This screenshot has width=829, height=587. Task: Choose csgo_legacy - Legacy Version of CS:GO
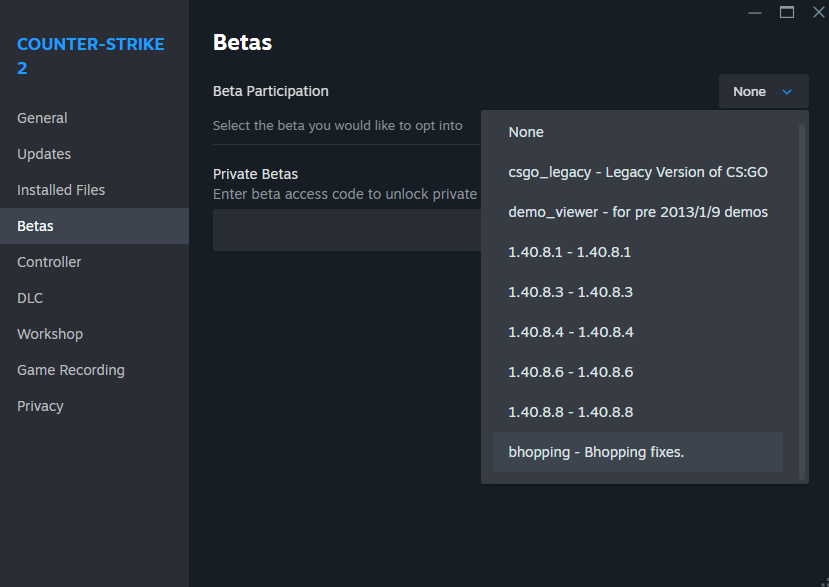(638, 172)
